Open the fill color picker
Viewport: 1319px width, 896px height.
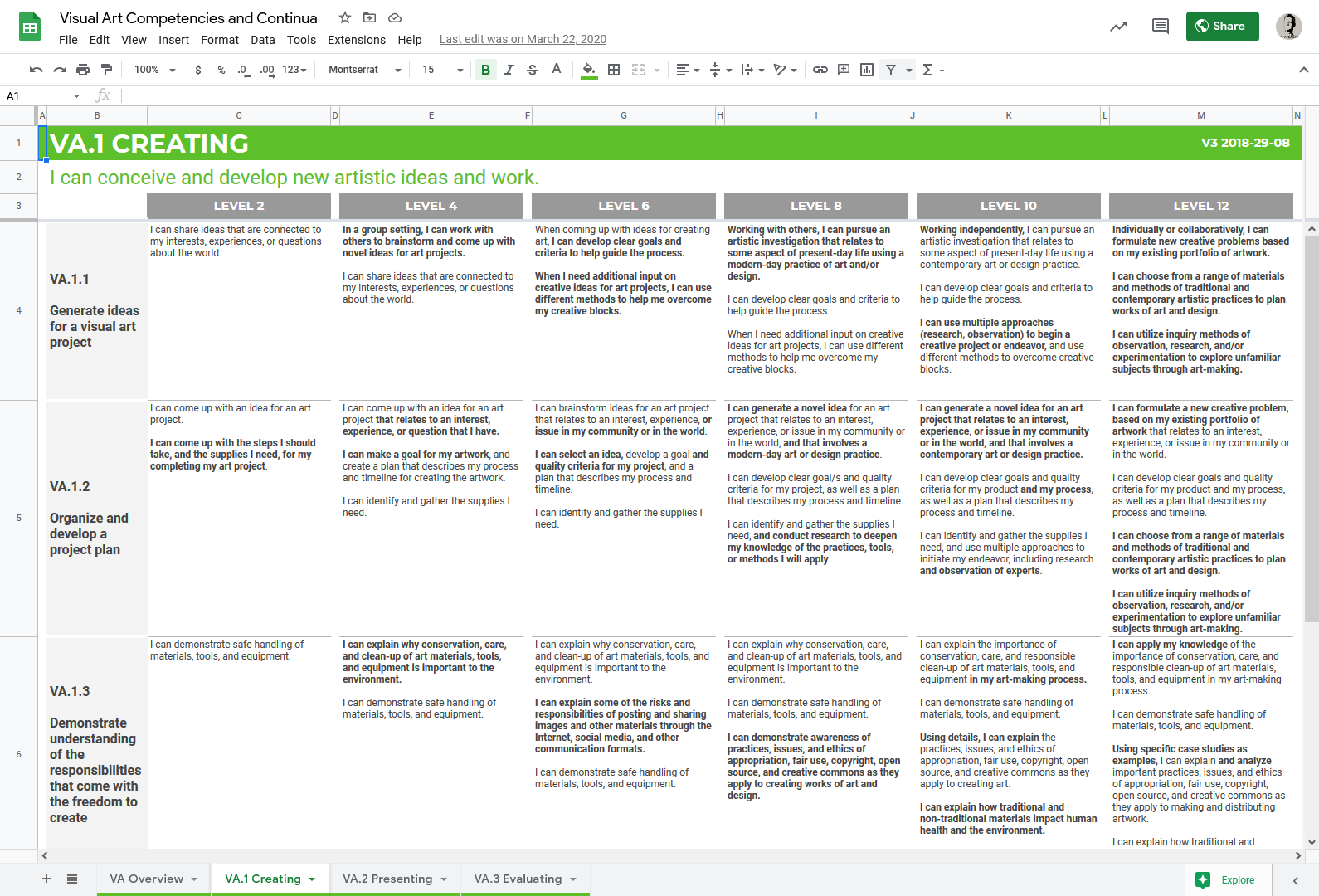tap(589, 70)
